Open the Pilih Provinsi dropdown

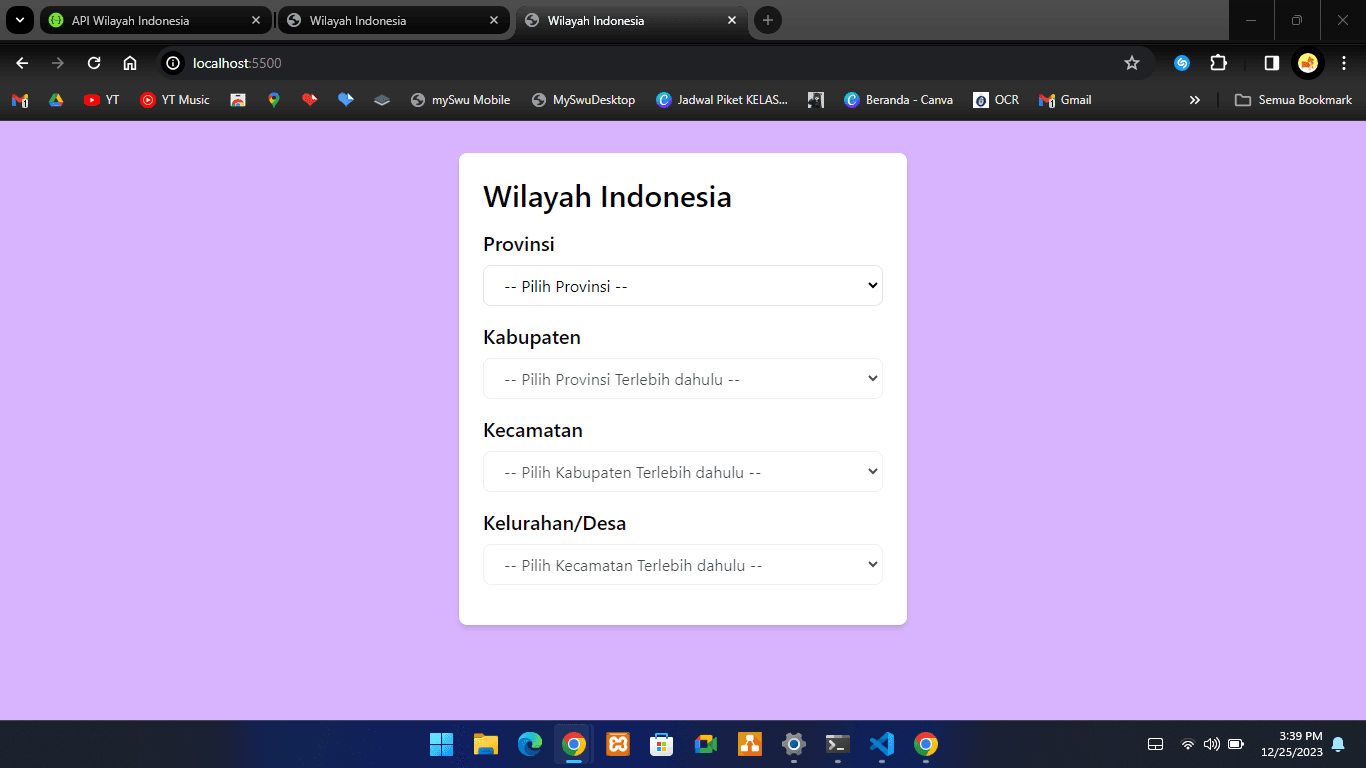tap(683, 286)
